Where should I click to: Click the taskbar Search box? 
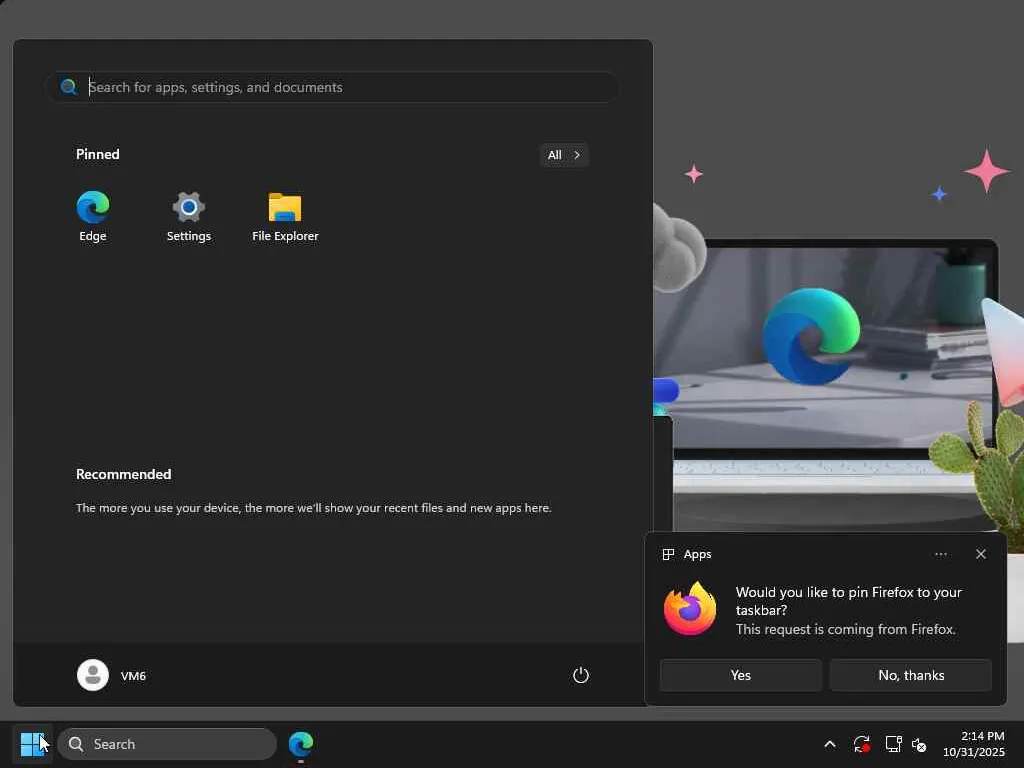[x=167, y=744]
